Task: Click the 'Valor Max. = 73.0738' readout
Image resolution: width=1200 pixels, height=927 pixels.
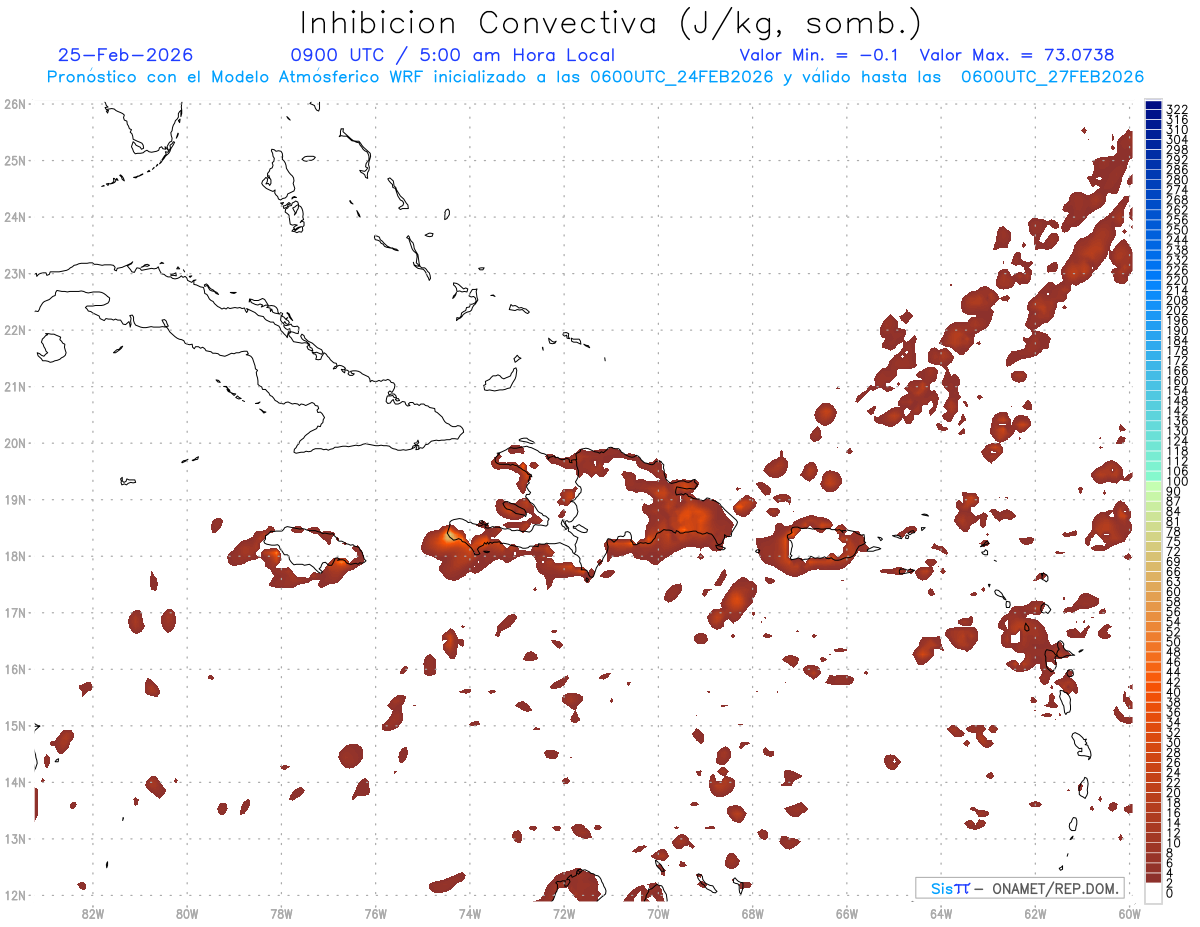Action: tap(1017, 55)
